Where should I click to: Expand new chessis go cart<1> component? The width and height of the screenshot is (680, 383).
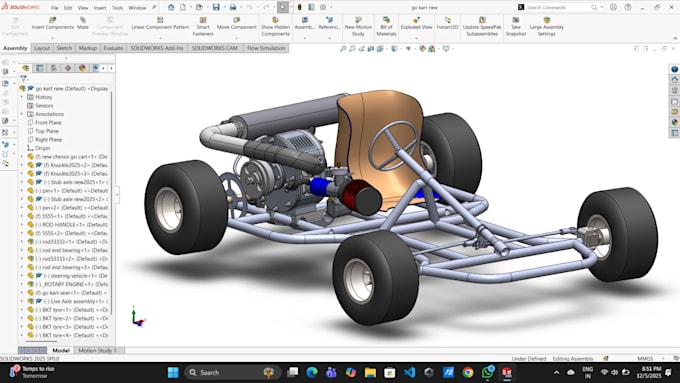tap(22, 157)
